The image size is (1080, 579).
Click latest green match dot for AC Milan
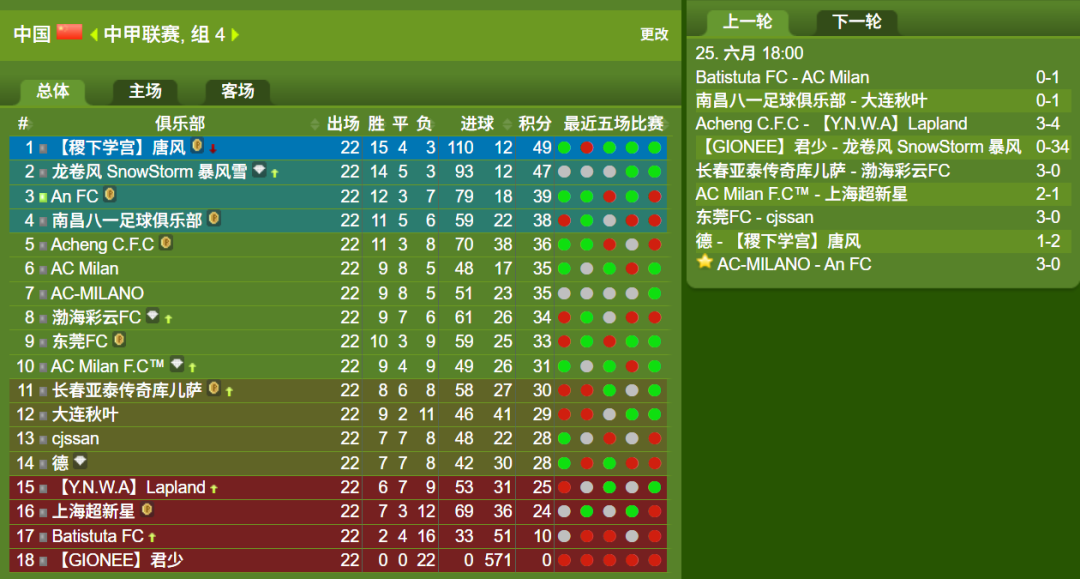point(654,269)
